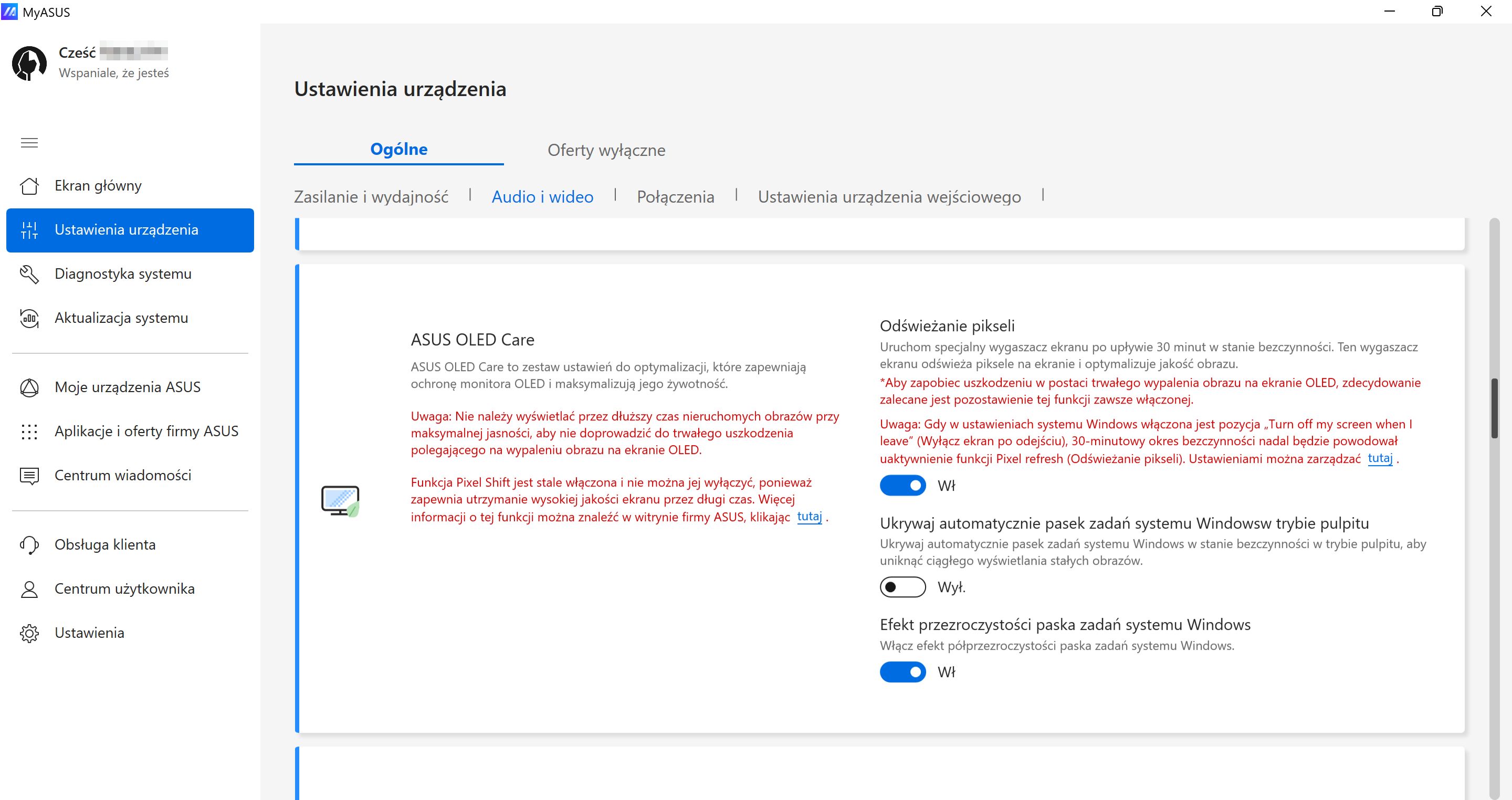Open Zasilanie i wydajność section
1512x800 pixels.
[x=371, y=197]
